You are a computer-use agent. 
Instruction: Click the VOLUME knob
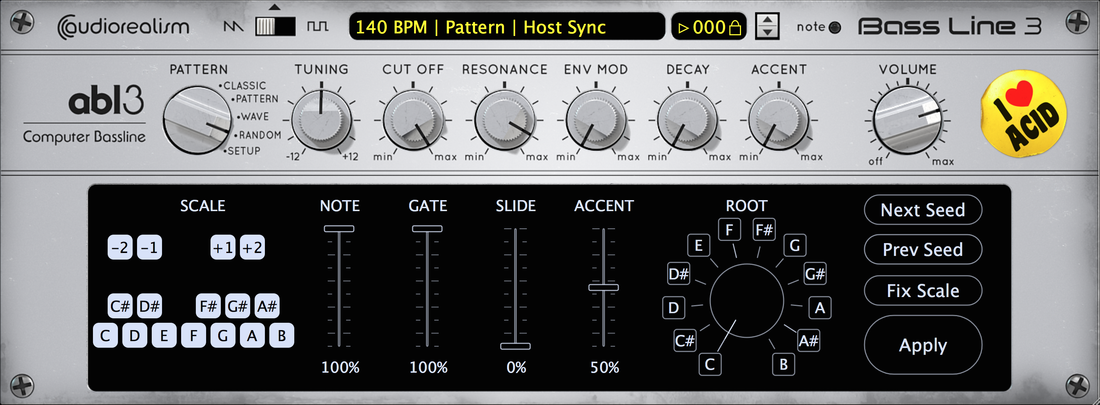pos(909,121)
